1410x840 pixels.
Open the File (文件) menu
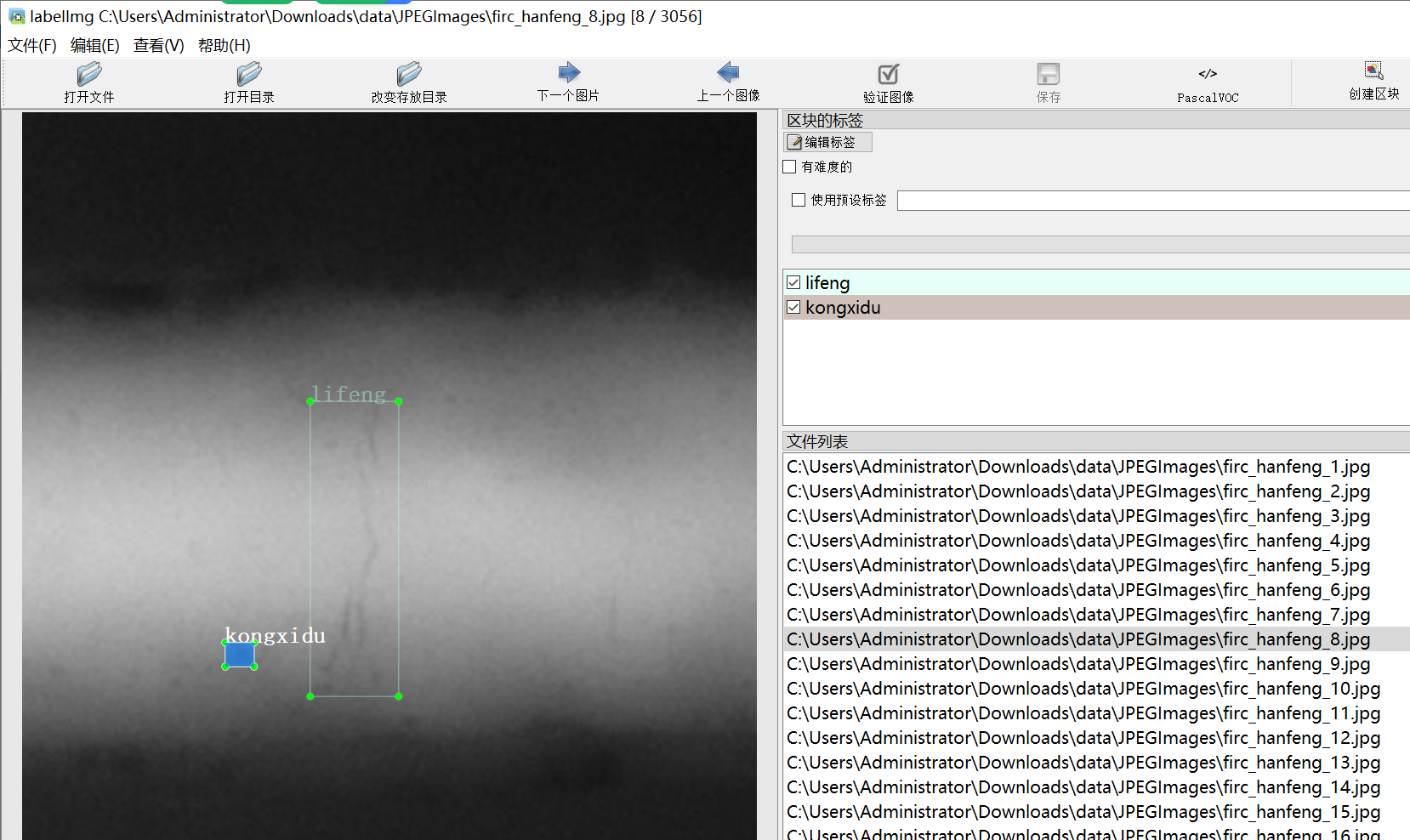point(32,45)
